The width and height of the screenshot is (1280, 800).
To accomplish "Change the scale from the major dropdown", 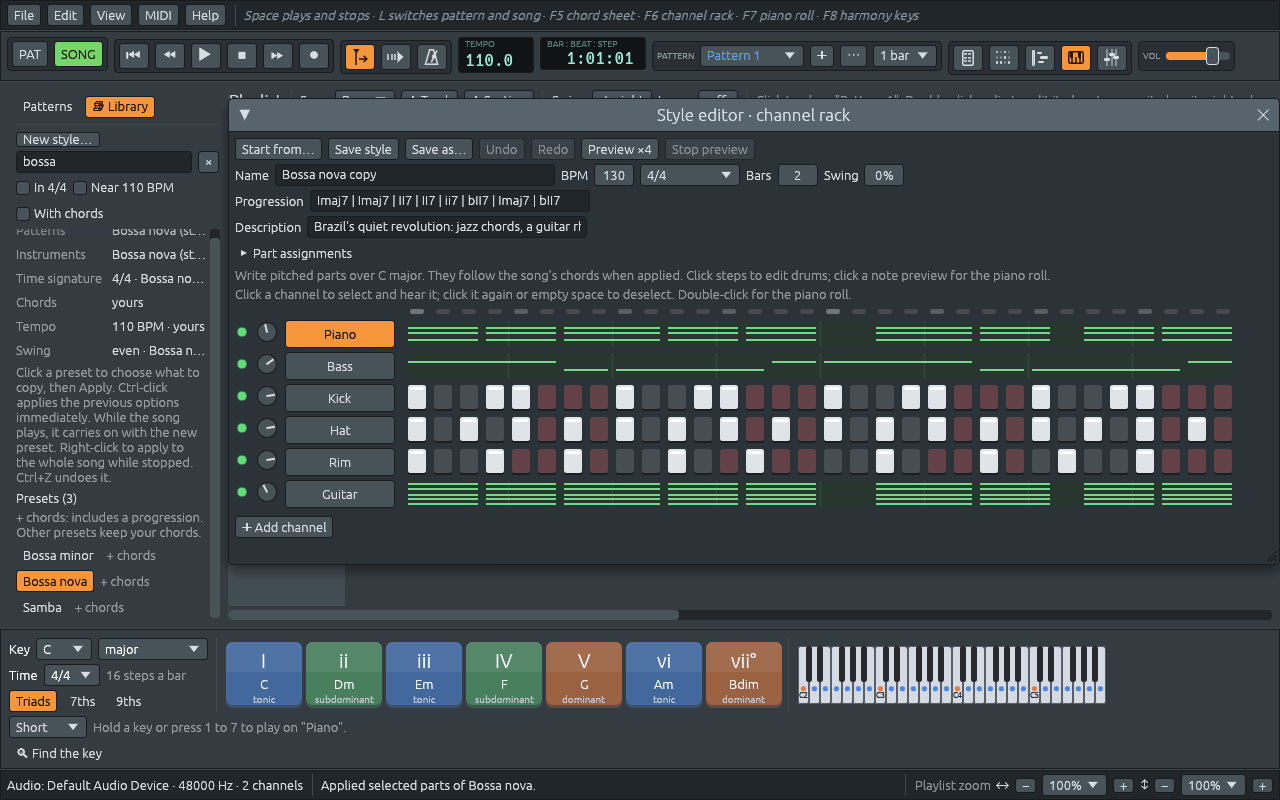I will 152,650.
